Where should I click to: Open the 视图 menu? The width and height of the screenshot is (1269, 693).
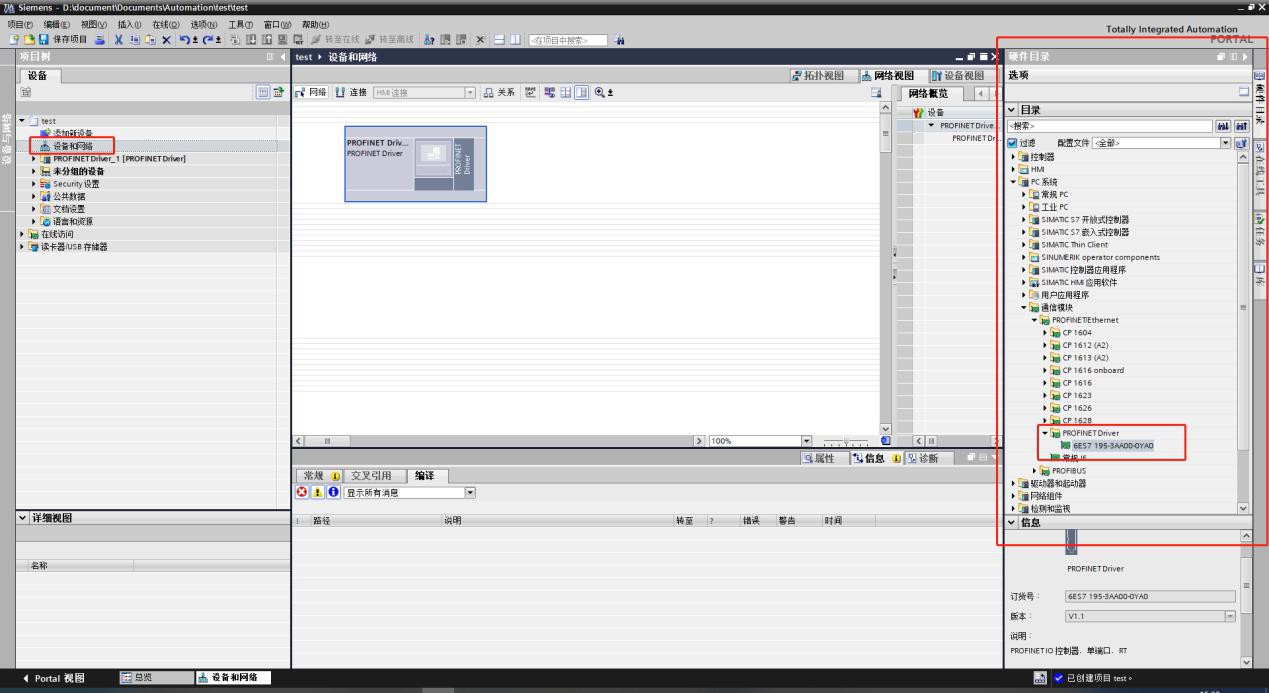point(94,24)
